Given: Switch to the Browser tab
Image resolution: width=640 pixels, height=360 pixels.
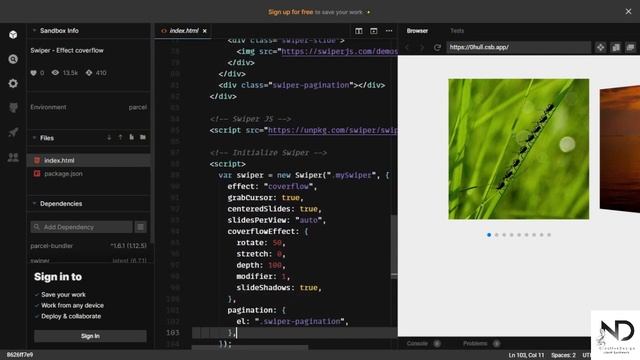Looking at the screenshot, I should coord(417,31).
